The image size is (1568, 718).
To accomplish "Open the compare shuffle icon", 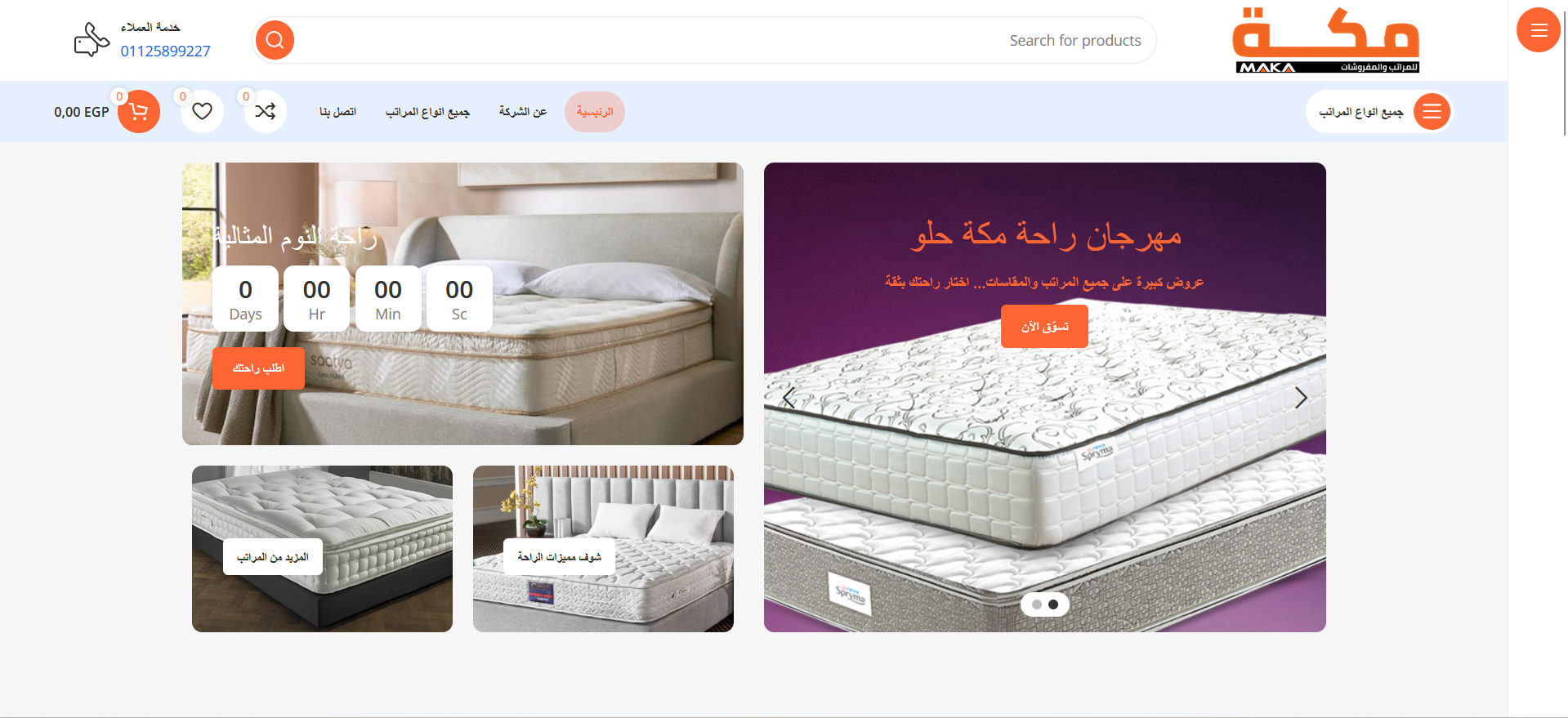I will (x=266, y=112).
